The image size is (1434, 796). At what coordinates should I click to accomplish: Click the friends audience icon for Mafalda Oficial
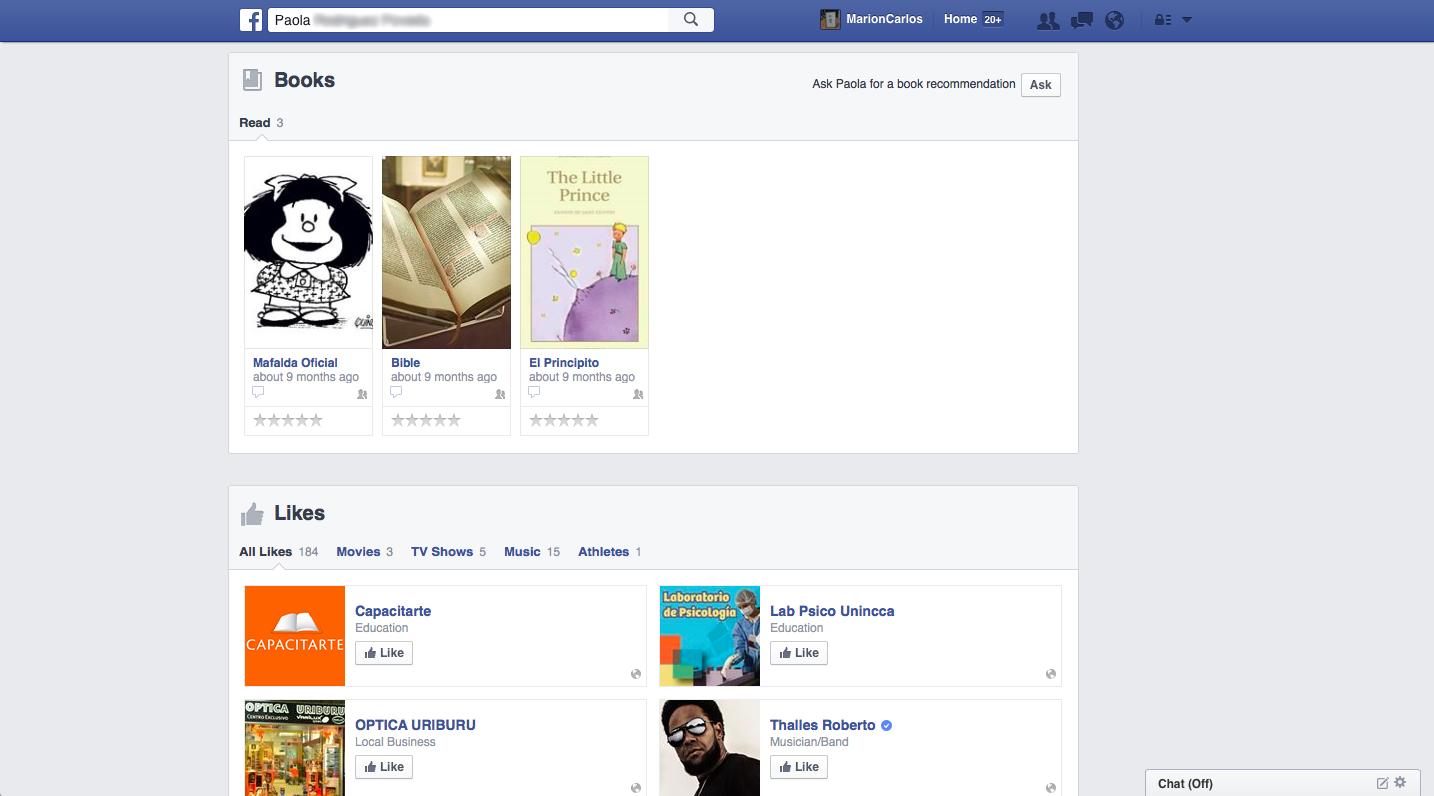(x=362, y=395)
